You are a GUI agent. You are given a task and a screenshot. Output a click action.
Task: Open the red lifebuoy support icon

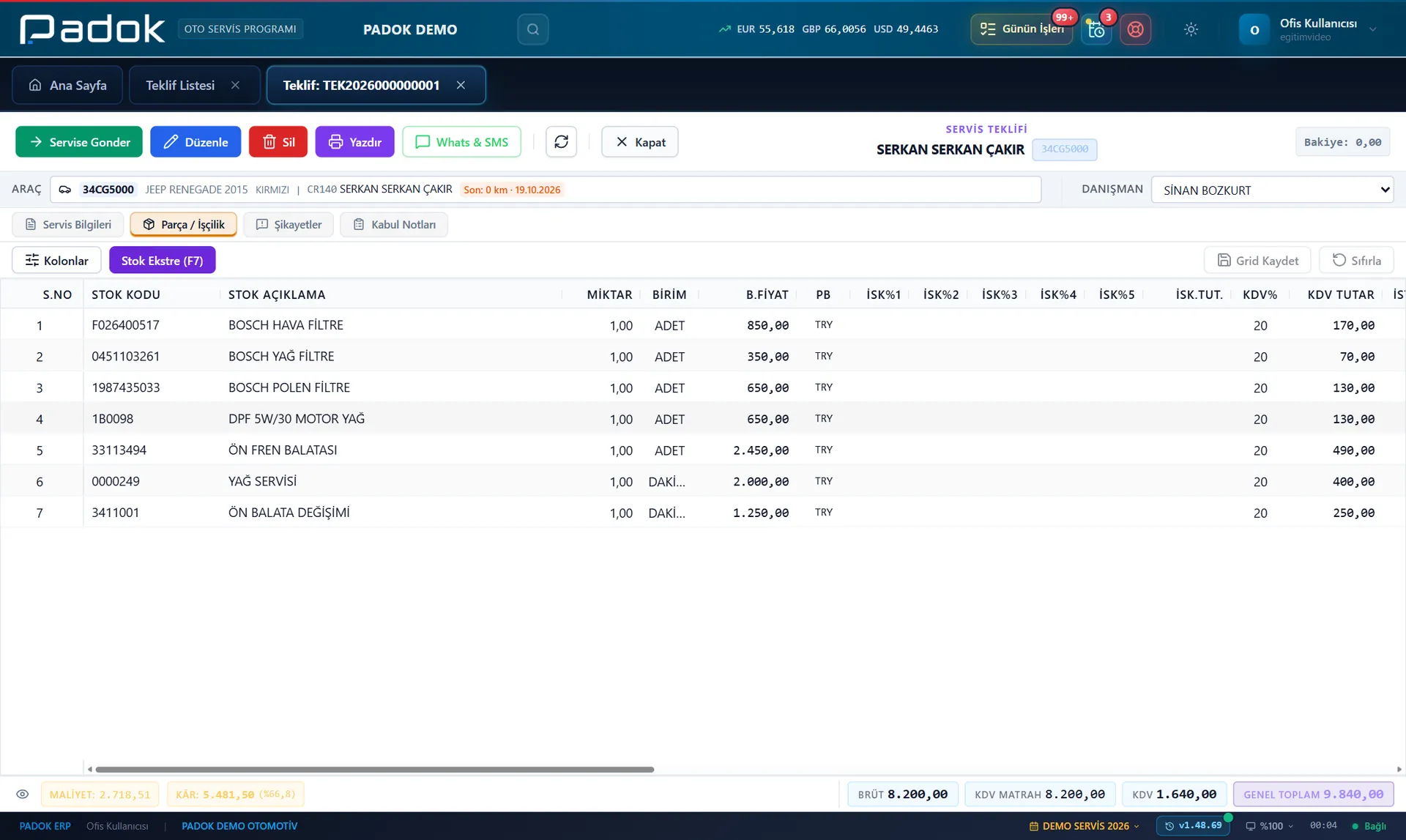(x=1135, y=29)
